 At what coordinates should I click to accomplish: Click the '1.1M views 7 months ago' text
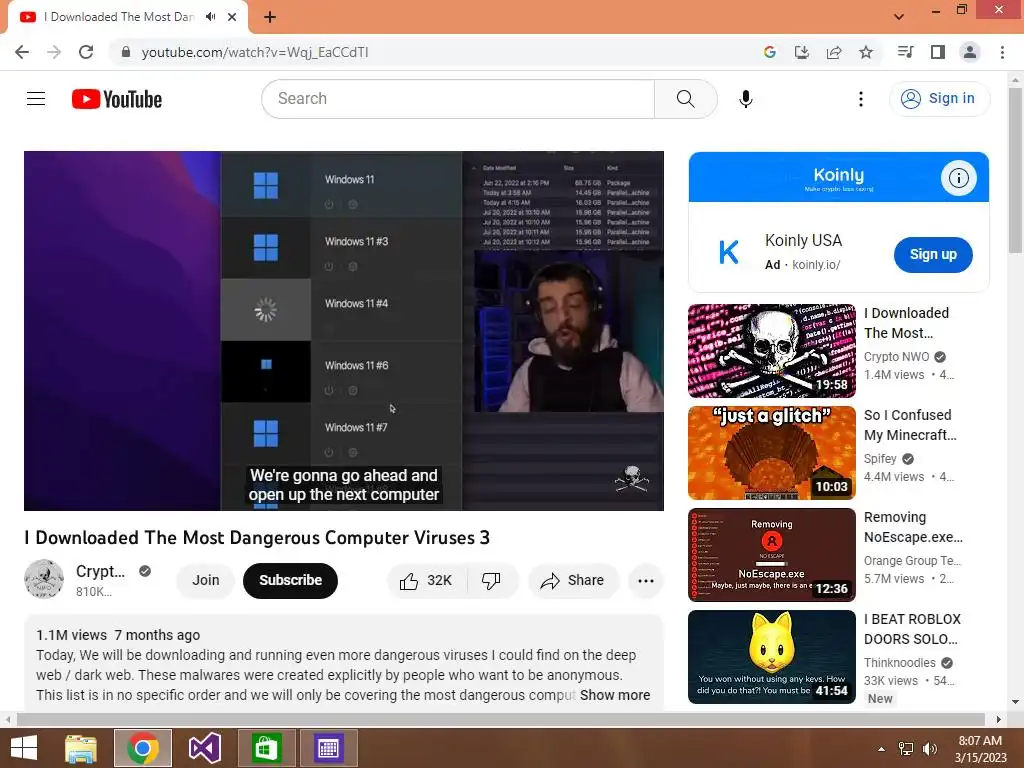(118, 635)
